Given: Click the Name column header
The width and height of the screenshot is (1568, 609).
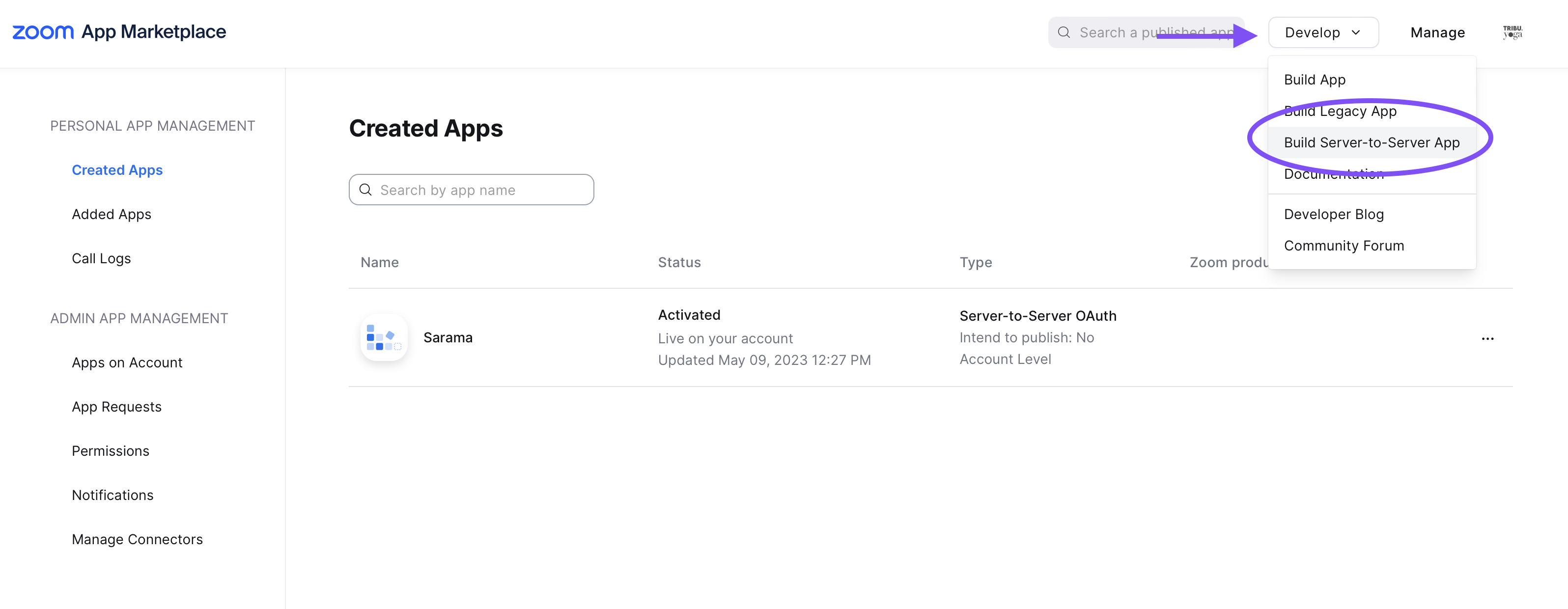Looking at the screenshot, I should pyautogui.click(x=379, y=262).
